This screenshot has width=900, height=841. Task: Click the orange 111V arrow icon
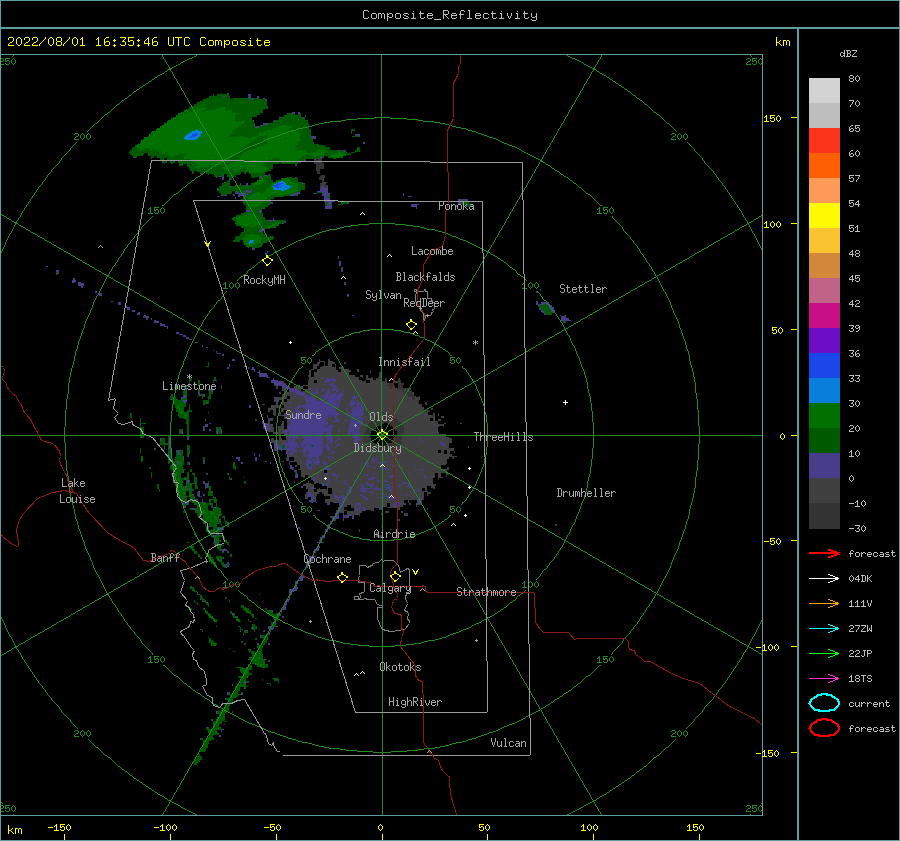click(824, 603)
